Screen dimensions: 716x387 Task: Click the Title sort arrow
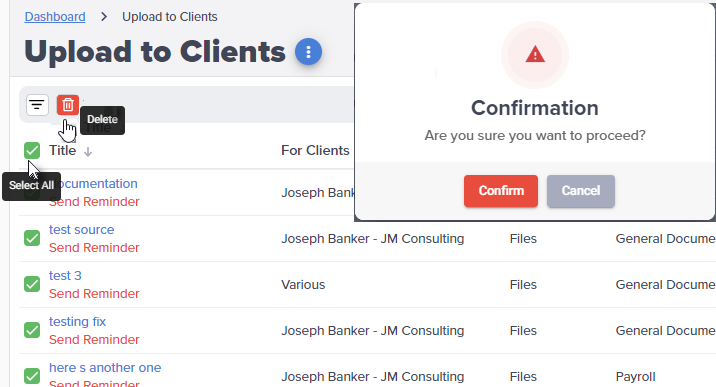[x=88, y=152]
